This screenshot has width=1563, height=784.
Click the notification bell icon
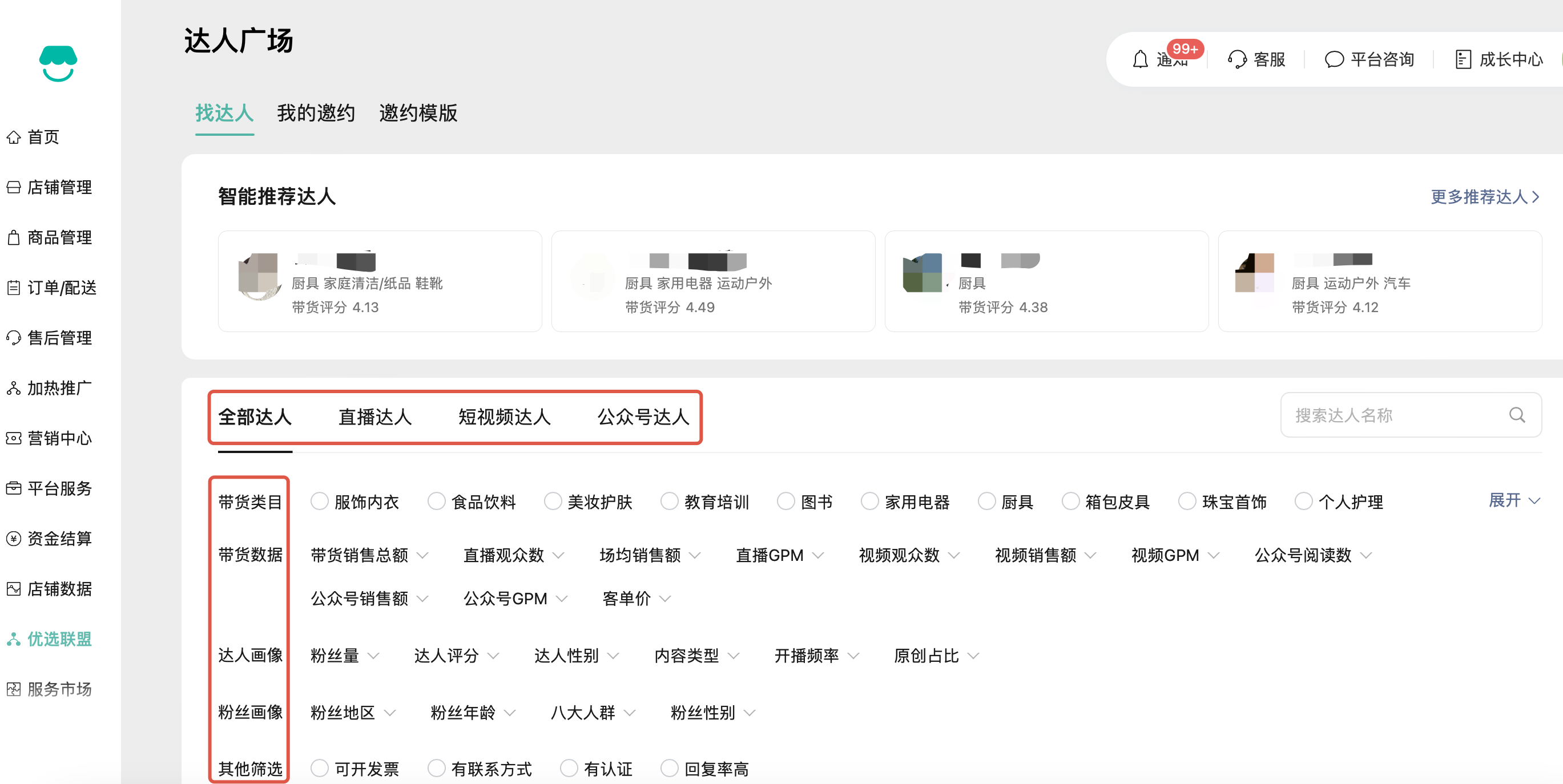[1139, 59]
